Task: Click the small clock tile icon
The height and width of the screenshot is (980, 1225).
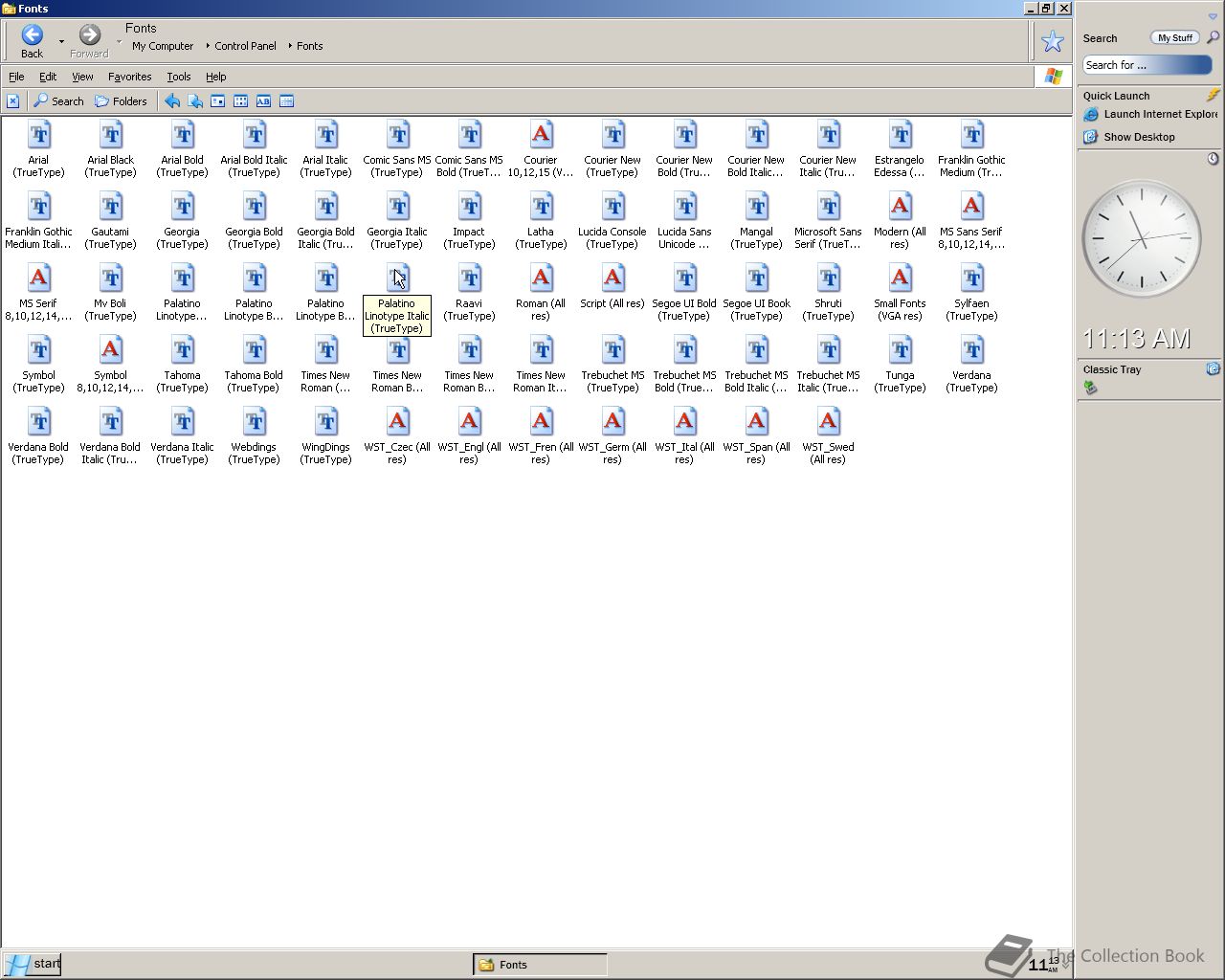Action: 1213,159
